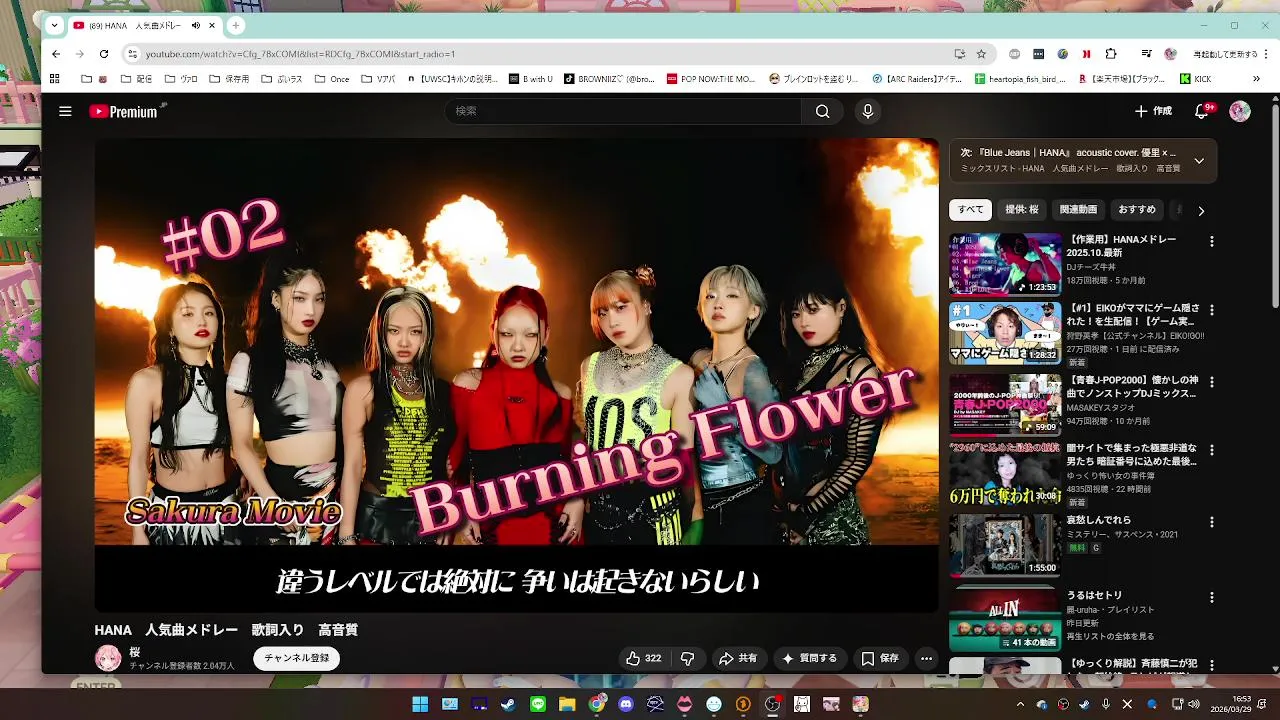1280x720 pixels.
Task: Show more bookmarks with the overflow chevron
Action: coord(1256,78)
